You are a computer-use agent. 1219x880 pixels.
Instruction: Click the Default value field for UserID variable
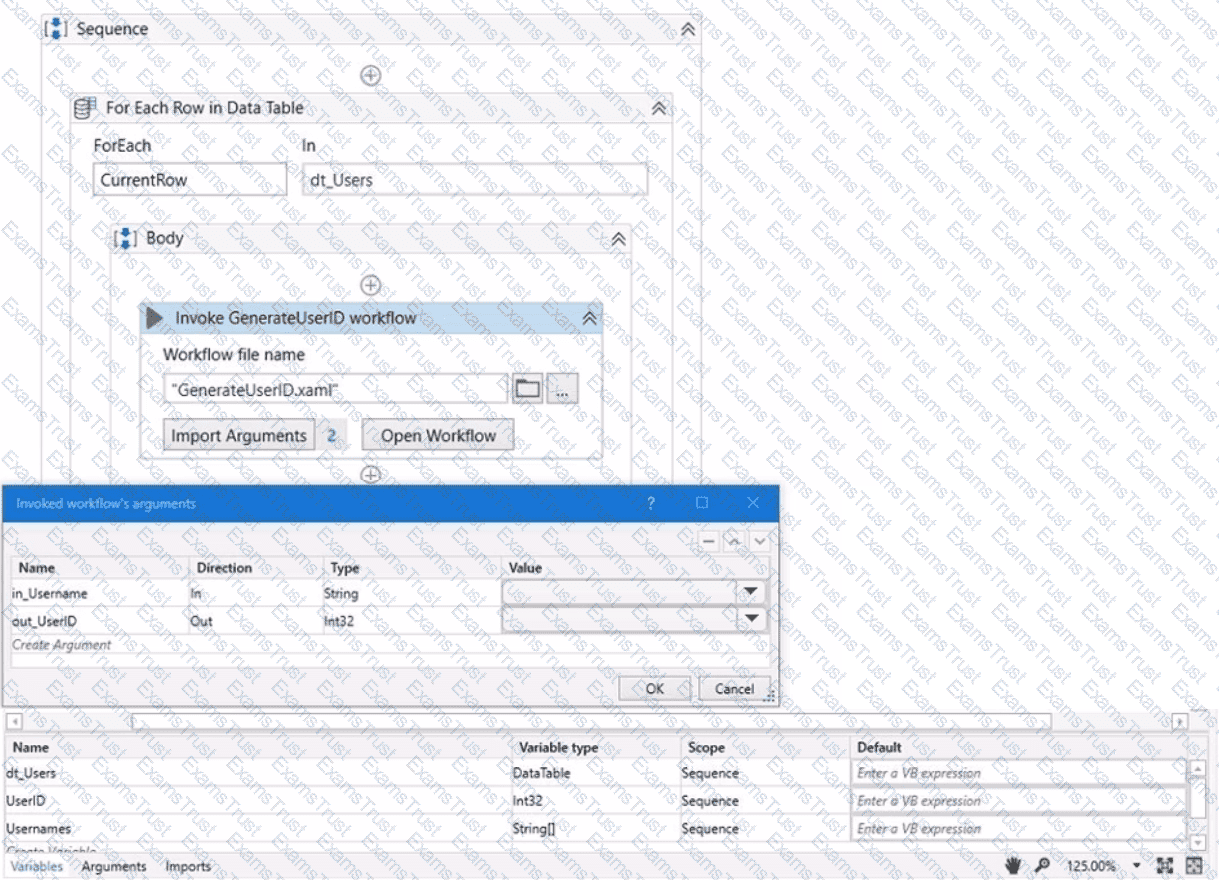click(x=1018, y=801)
